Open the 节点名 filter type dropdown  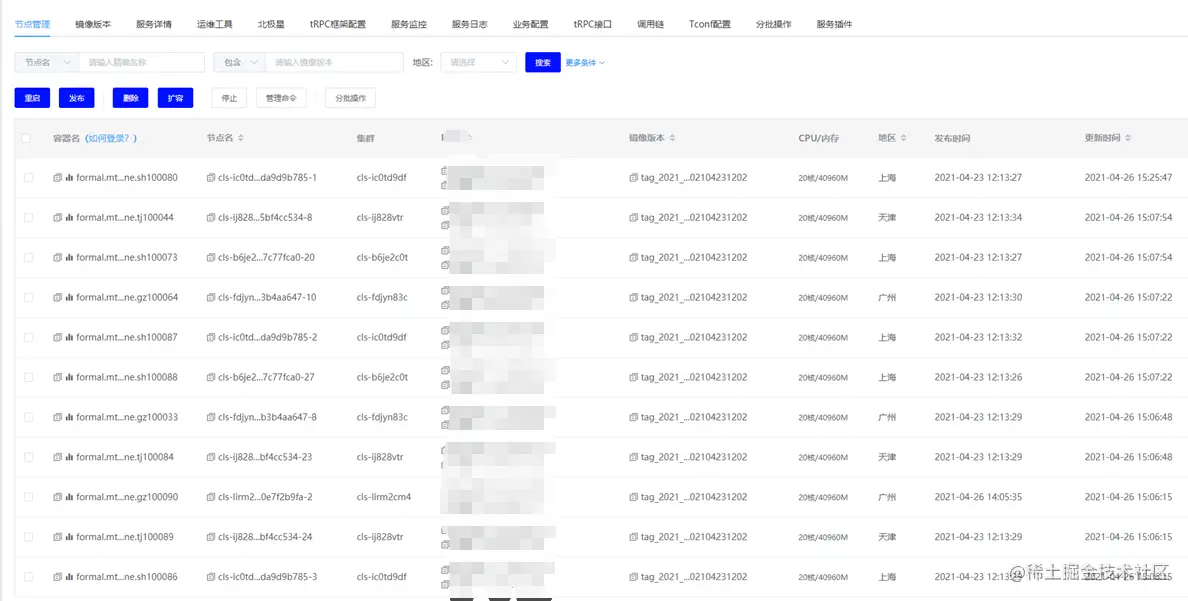46,62
